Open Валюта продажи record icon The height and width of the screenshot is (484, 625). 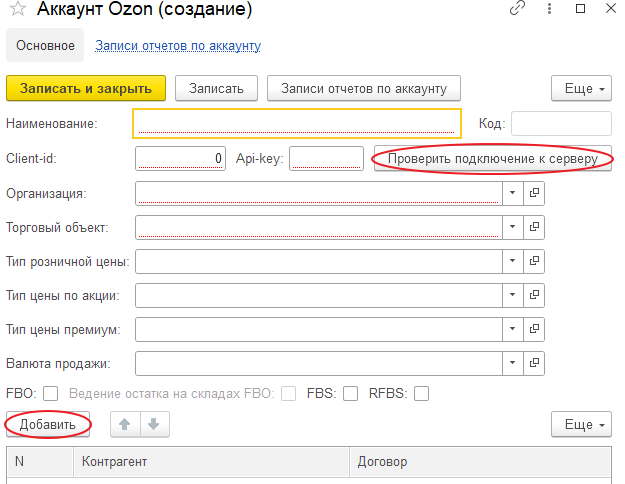[x=534, y=363]
